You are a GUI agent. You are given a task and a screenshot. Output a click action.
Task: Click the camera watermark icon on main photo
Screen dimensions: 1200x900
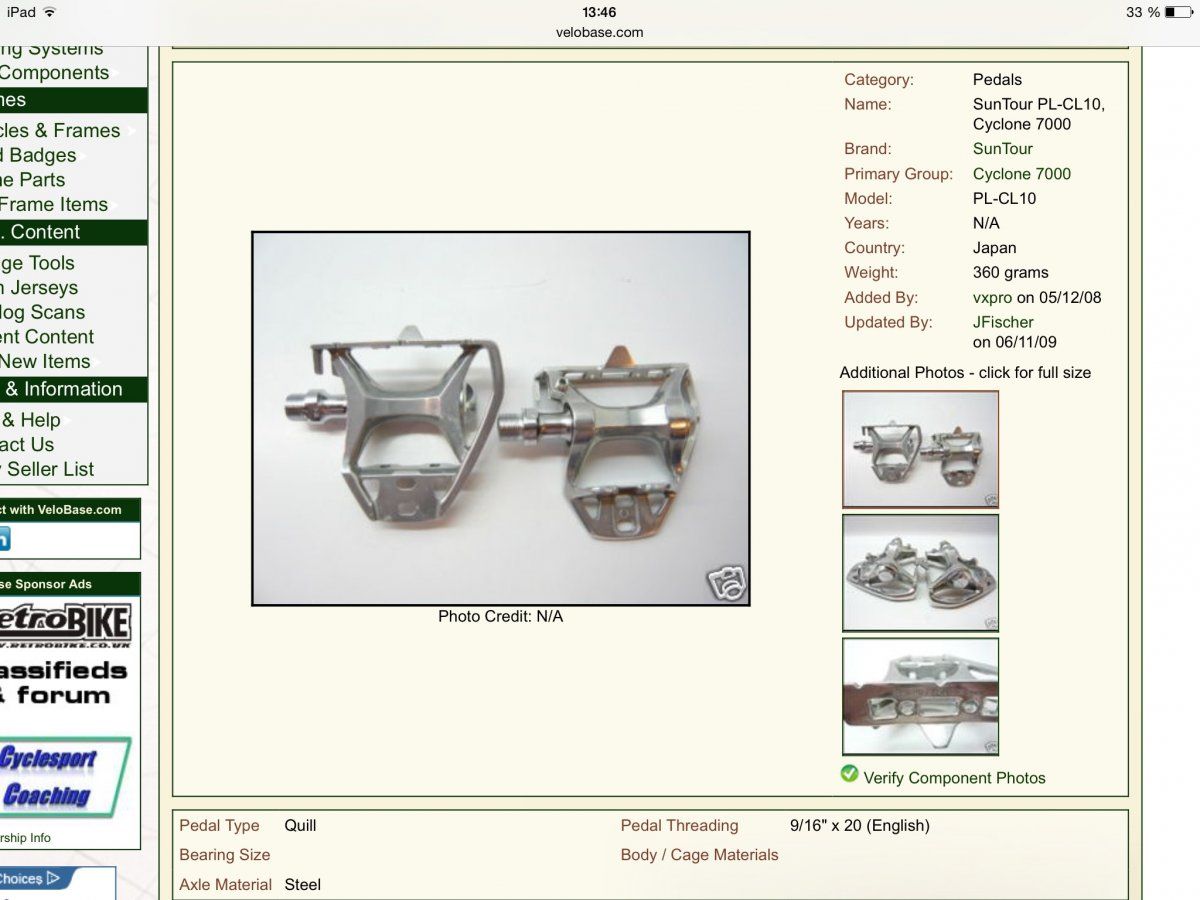click(x=726, y=584)
